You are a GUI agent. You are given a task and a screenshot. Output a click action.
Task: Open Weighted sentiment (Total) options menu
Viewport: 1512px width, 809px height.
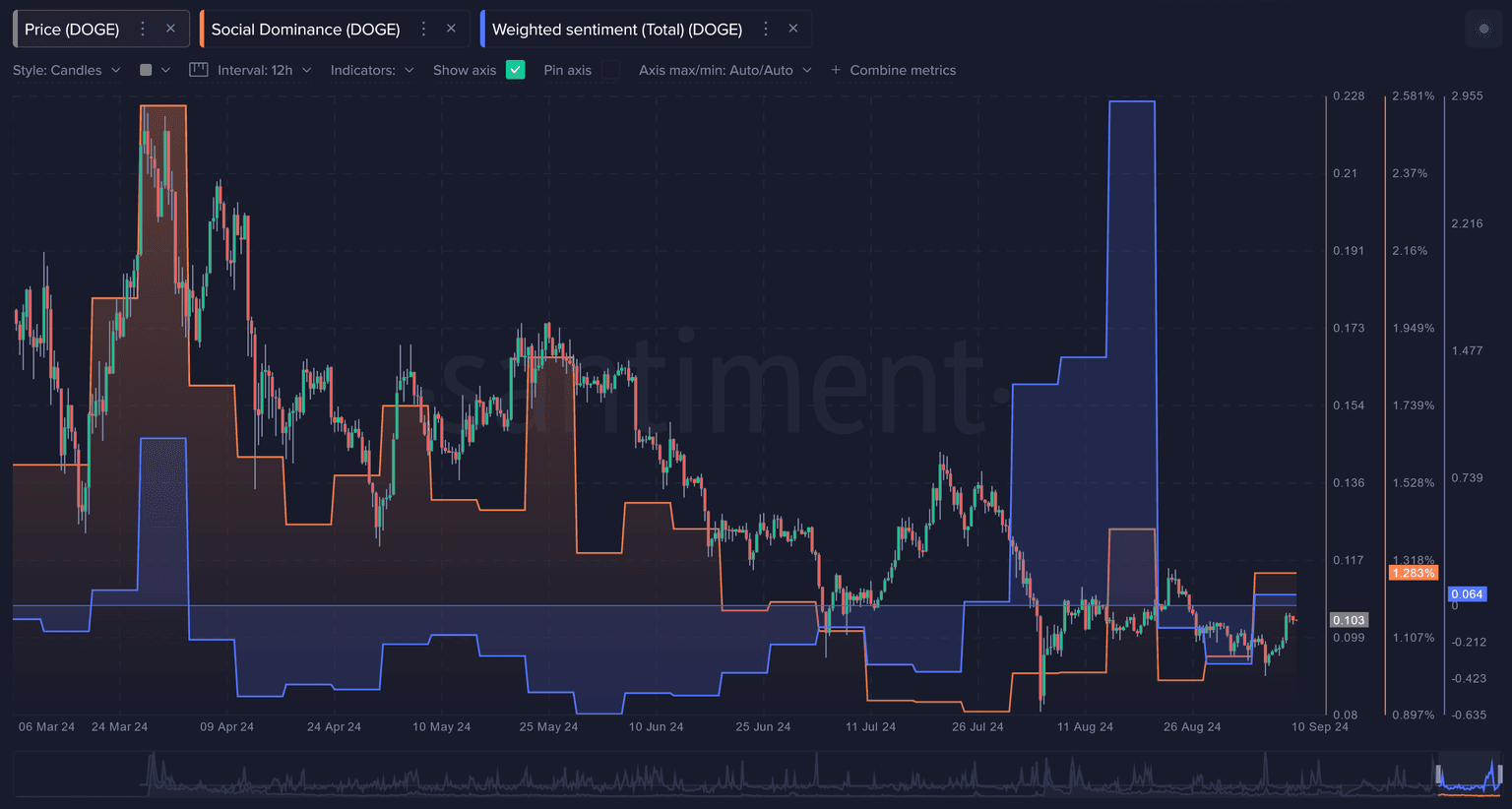point(766,30)
